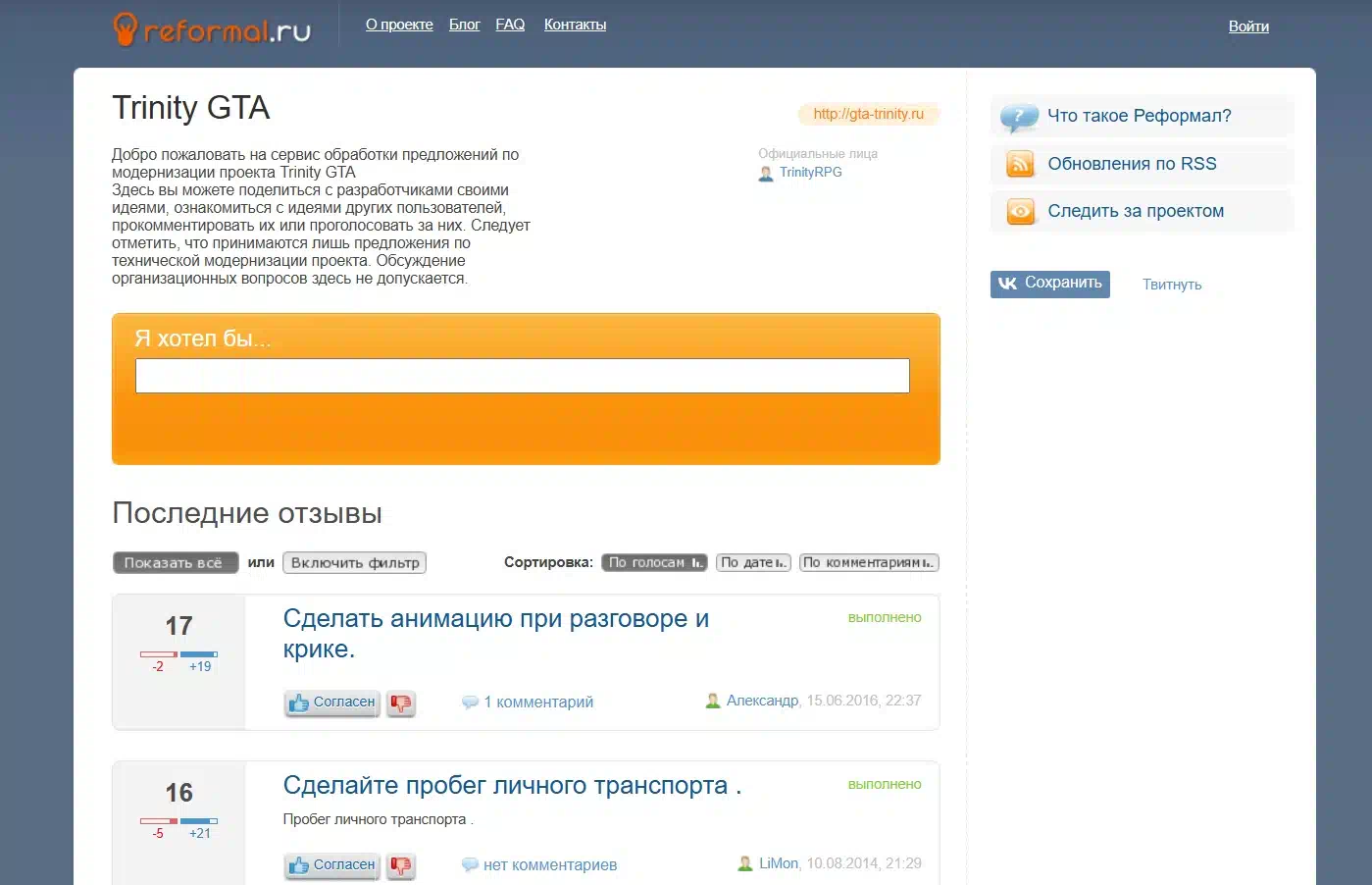Open the нет комментариев link
Viewport: 1372px width, 885px height.
[550, 865]
